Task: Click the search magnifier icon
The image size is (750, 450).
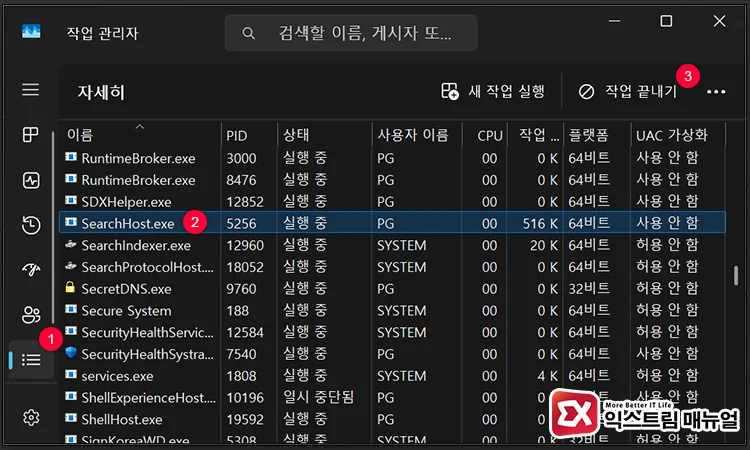Action: [248, 33]
